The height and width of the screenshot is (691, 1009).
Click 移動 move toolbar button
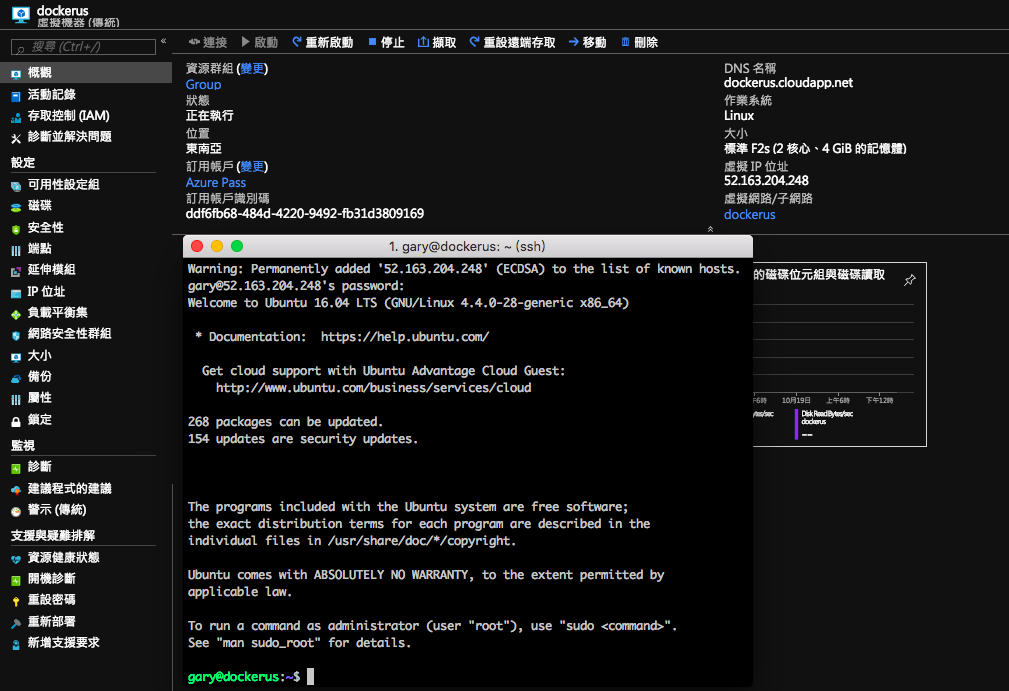588,42
